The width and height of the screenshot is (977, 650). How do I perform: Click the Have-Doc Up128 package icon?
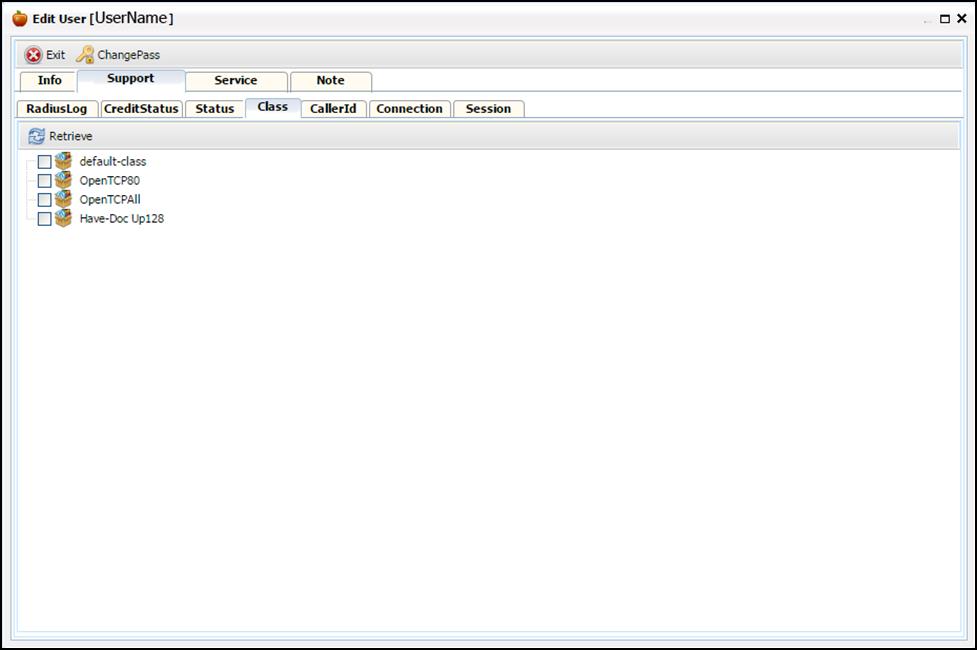[64, 218]
